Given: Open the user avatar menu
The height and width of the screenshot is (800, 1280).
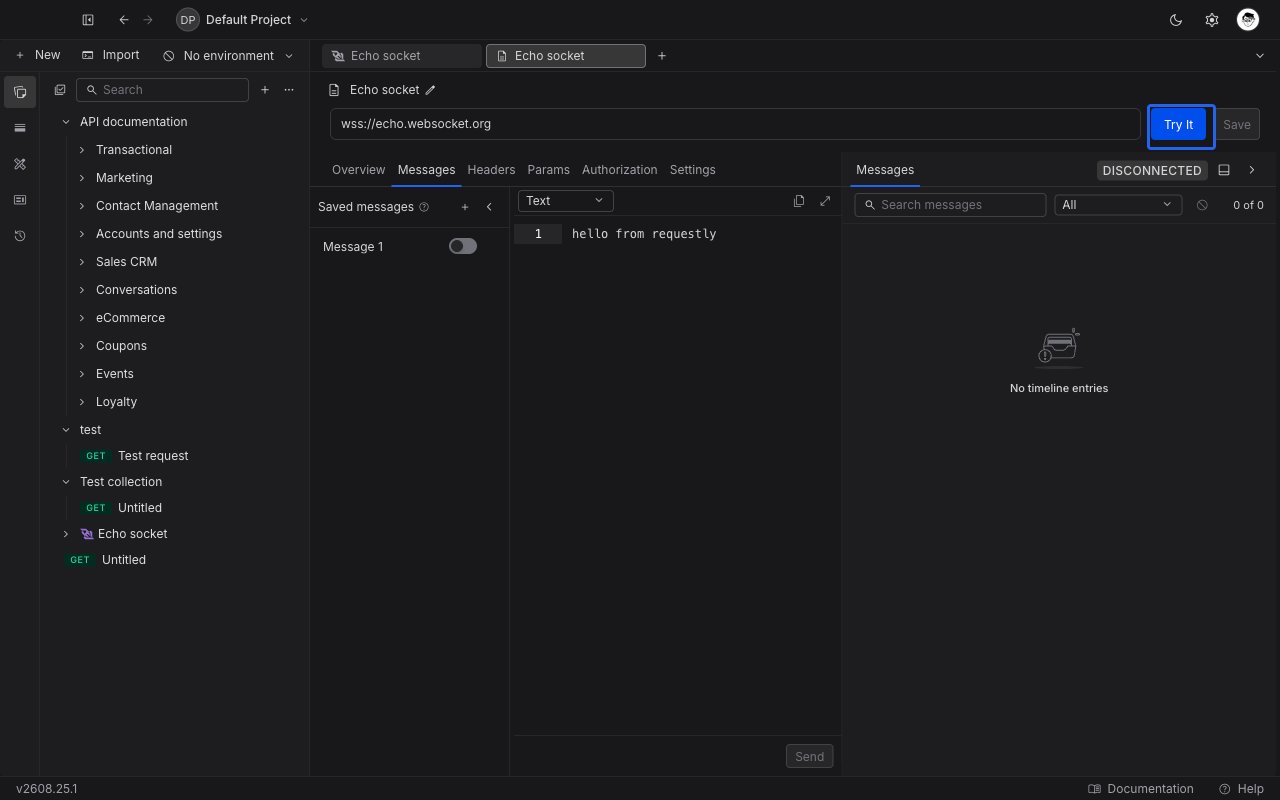Looking at the screenshot, I should coord(1247,20).
